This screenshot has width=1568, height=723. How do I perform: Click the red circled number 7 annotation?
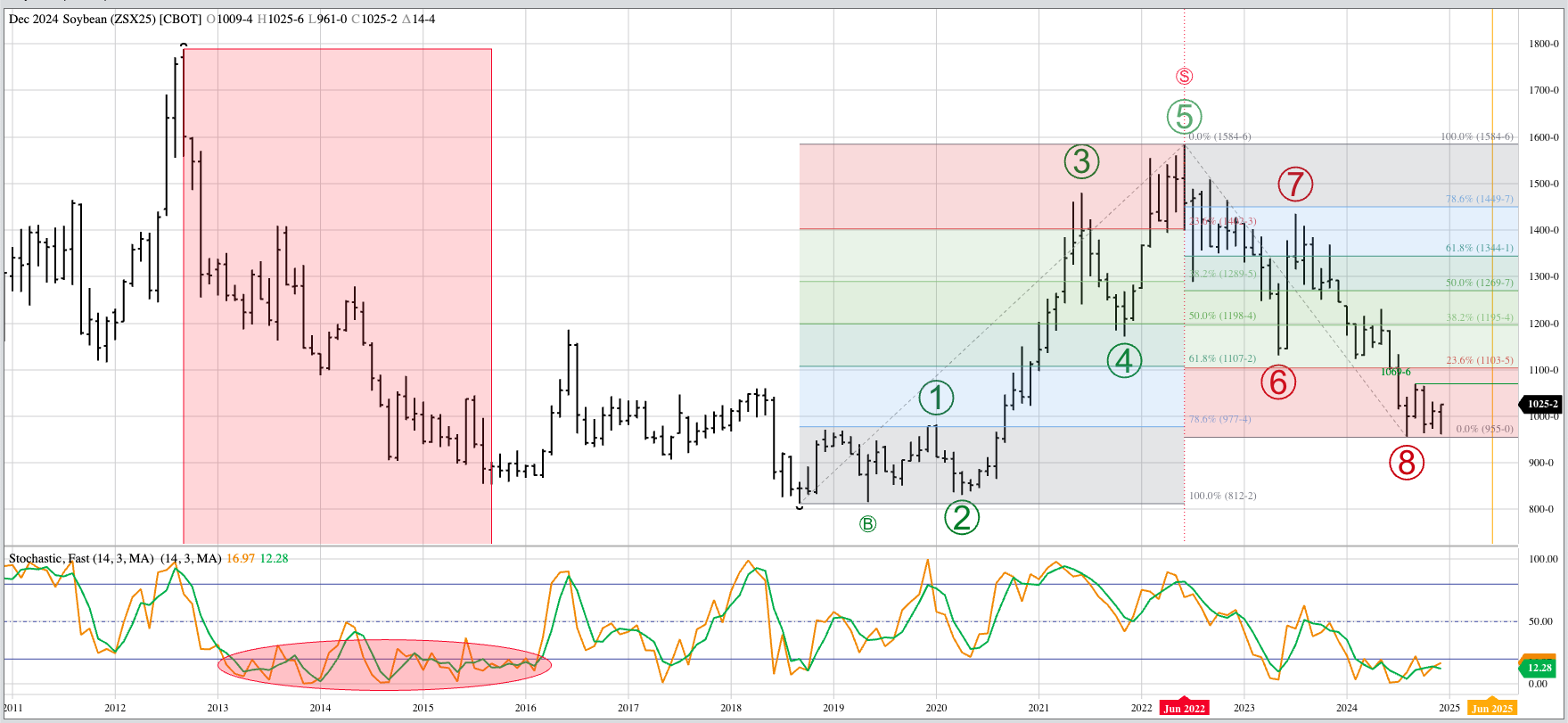pyautogui.click(x=1295, y=185)
